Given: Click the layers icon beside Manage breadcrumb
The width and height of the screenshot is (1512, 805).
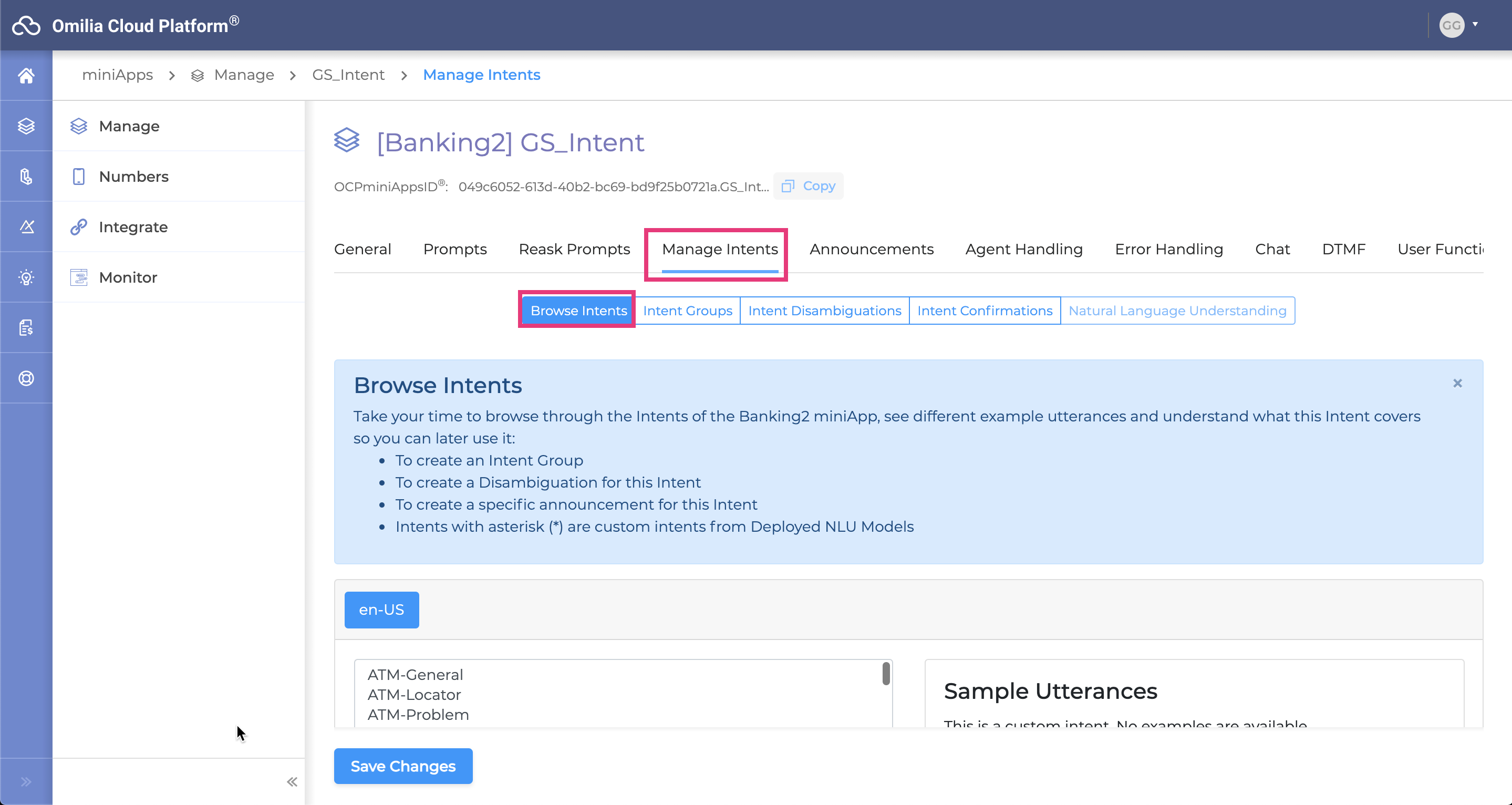Looking at the screenshot, I should (x=197, y=75).
